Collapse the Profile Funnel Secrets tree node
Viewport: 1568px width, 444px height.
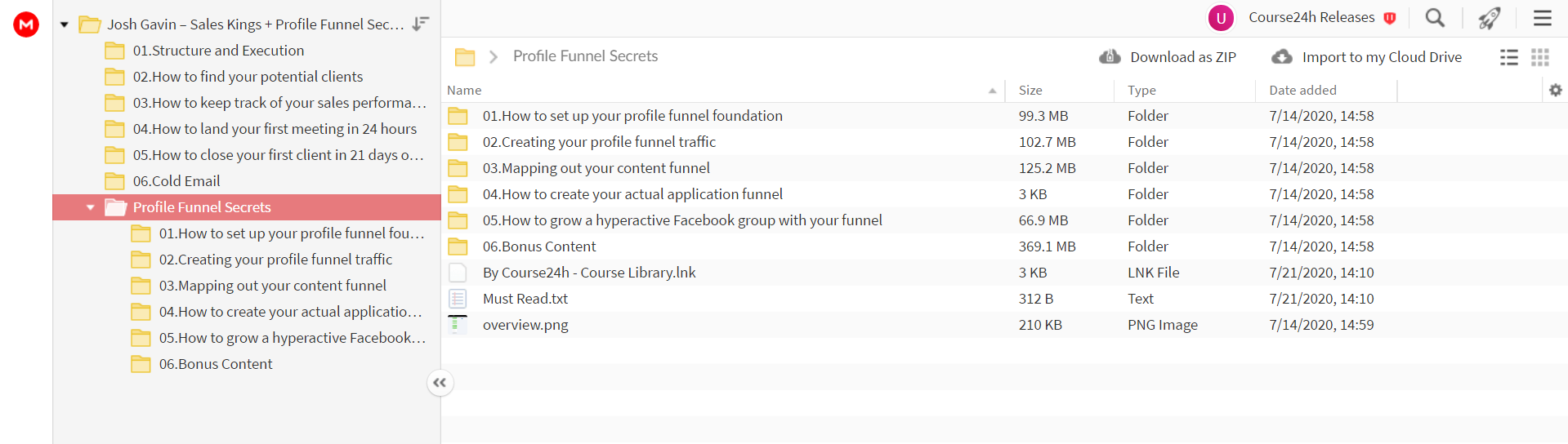pos(90,207)
